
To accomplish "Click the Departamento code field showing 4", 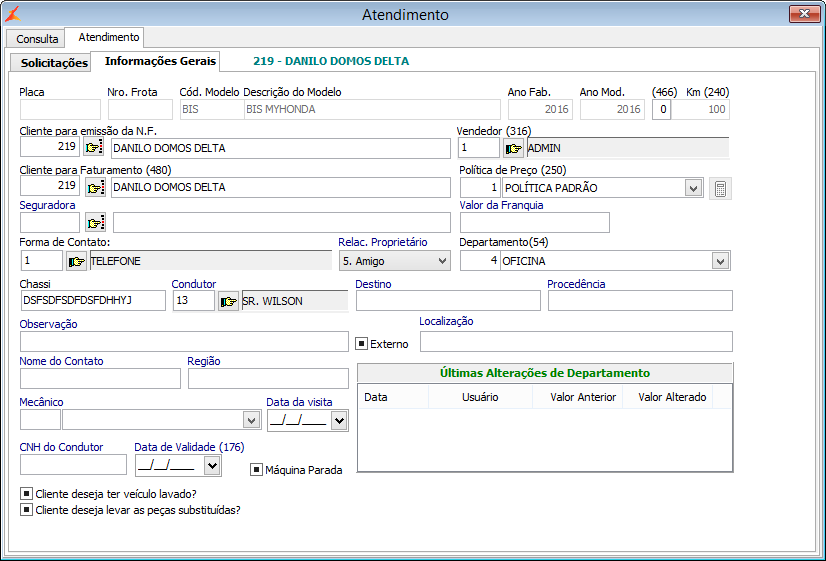I will click(x=480, y=261).
